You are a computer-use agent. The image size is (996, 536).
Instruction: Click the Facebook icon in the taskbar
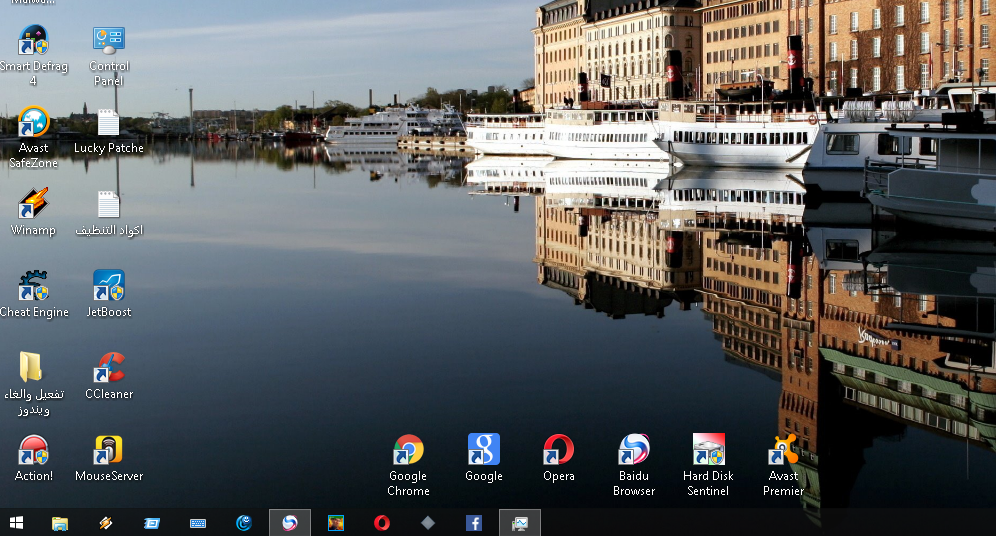click(x=474, y=523)
